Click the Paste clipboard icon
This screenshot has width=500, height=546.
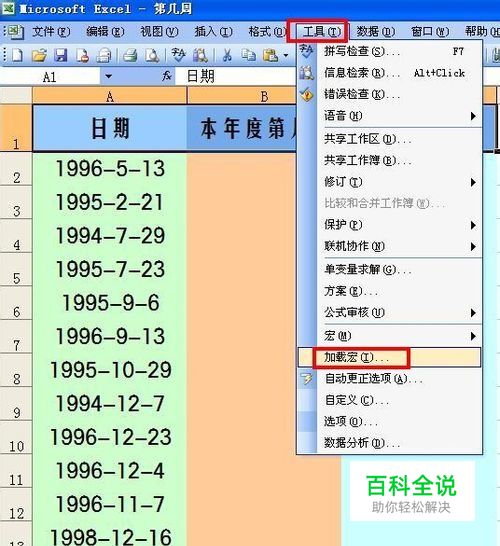pos(270,55)
